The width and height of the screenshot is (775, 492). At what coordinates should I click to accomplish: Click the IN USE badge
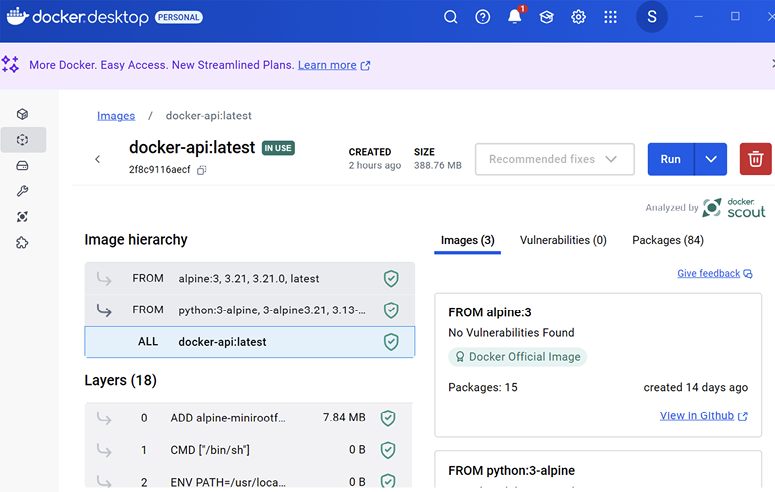click(x=278, y=148)
